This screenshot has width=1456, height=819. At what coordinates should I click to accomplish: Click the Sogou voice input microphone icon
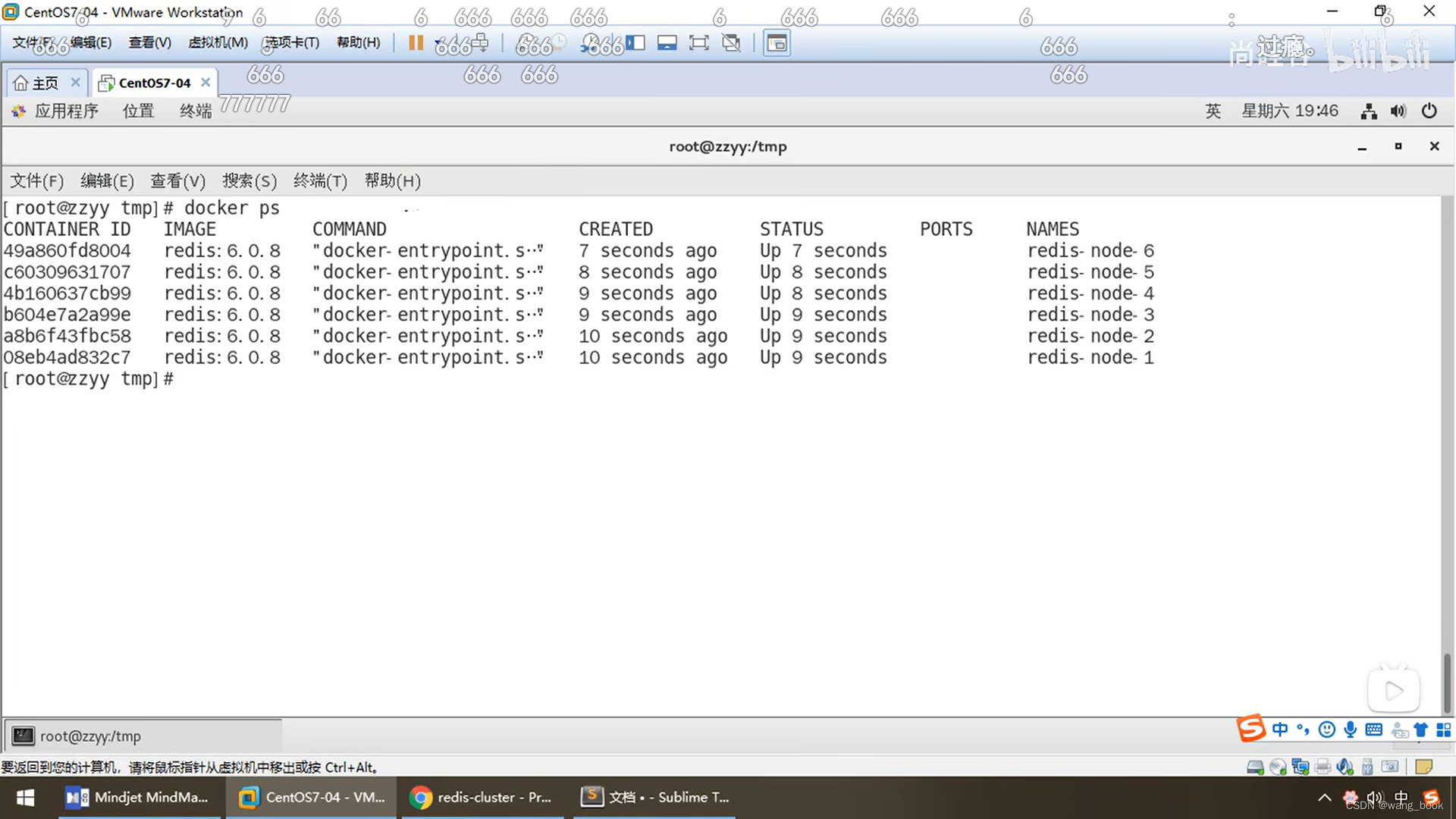[x=1350, y=730]
